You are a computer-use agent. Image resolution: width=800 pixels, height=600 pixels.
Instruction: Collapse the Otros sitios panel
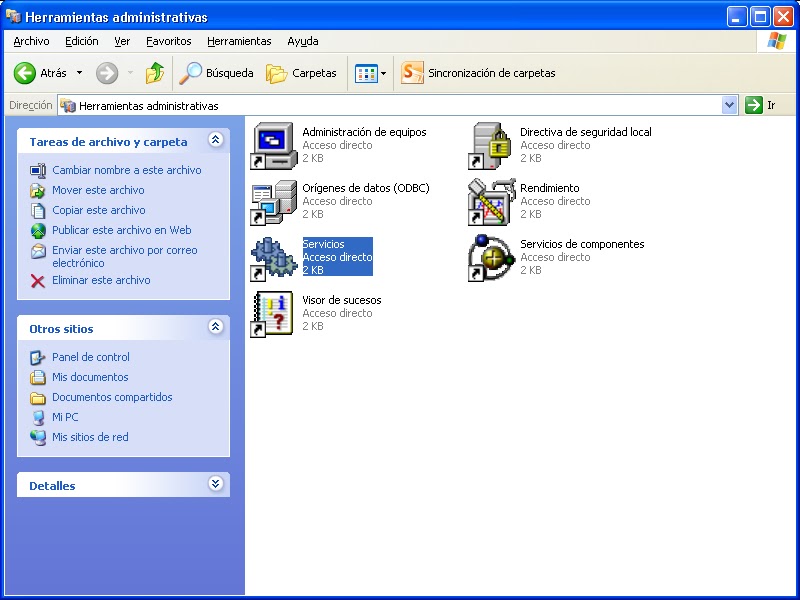(216, 328)
